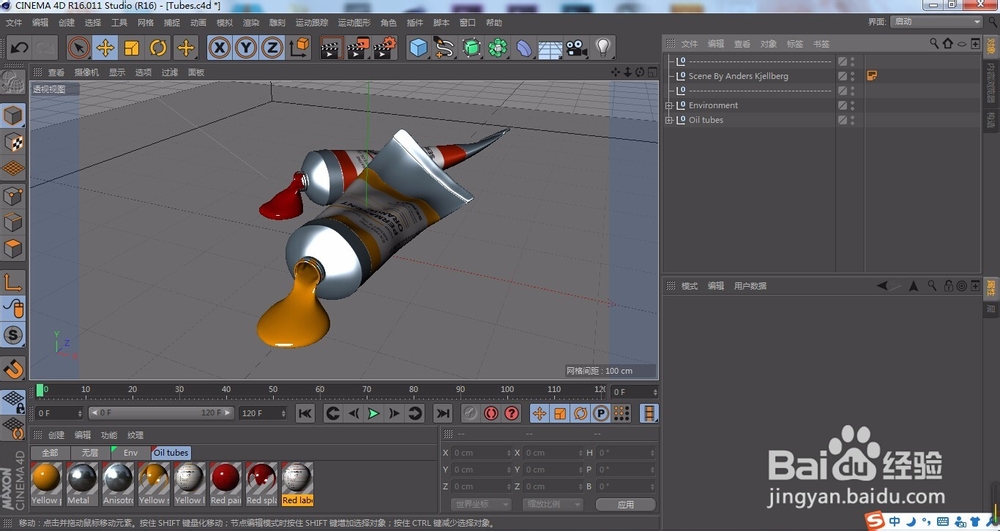Screen dimensions: 1000x531
Task: Select the Metal material swatch
Action: click(x=82, y=484)
